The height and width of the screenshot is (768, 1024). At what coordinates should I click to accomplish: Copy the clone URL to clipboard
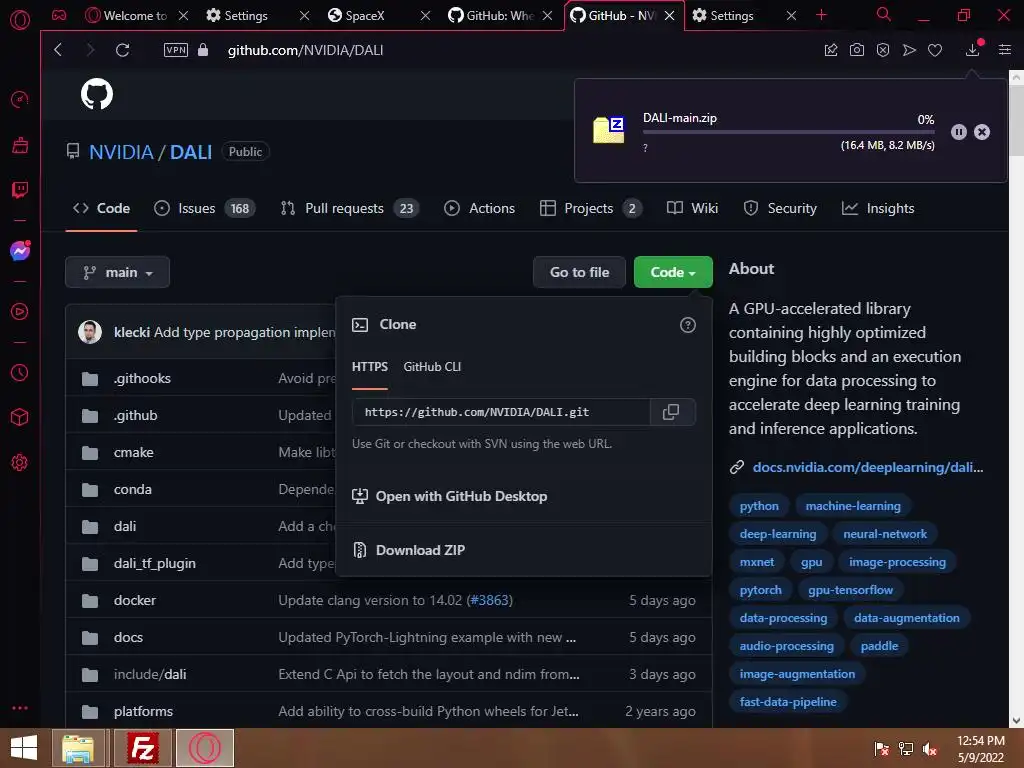point(671,412)
